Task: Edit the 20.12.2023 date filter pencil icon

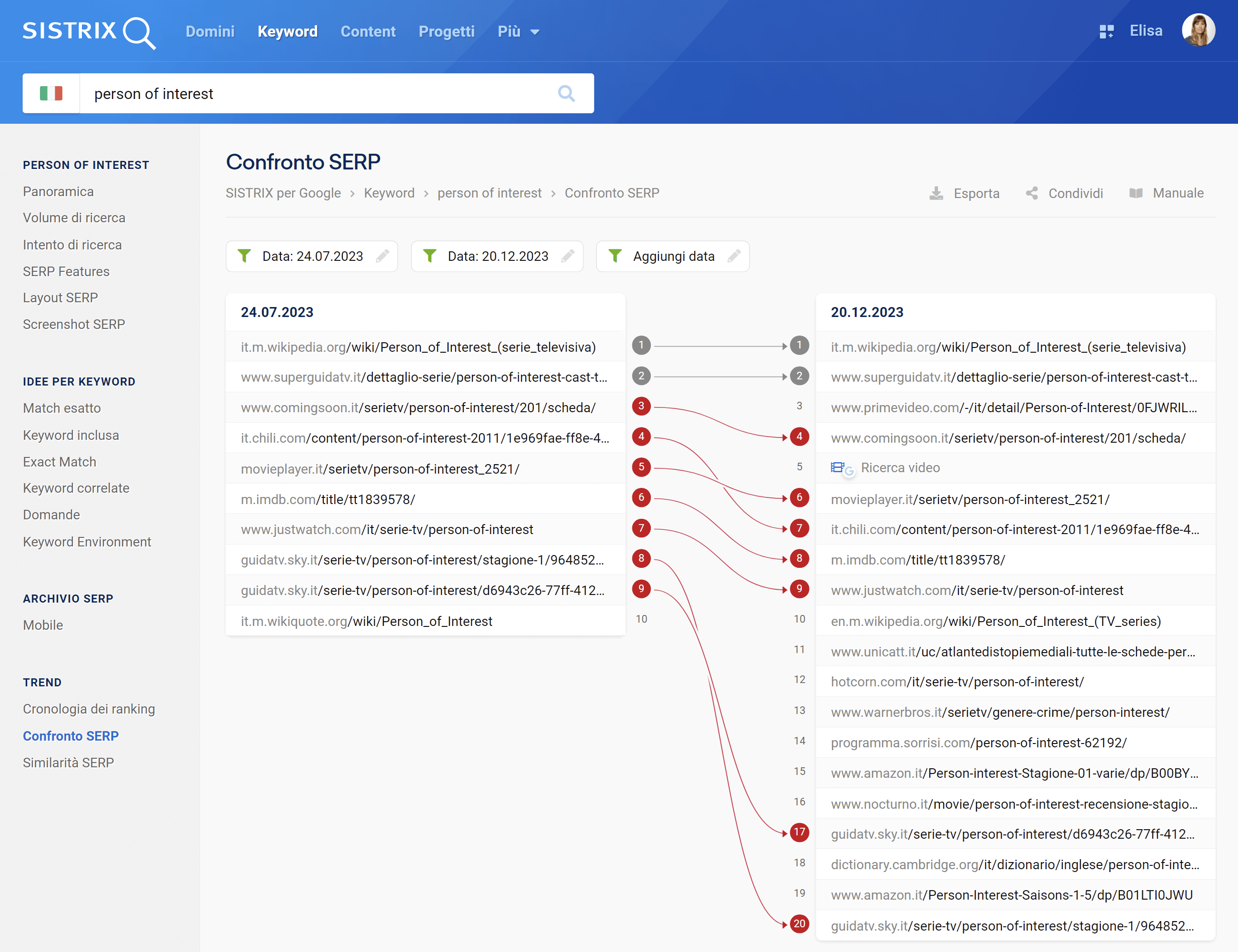Action: coord(568,256)
